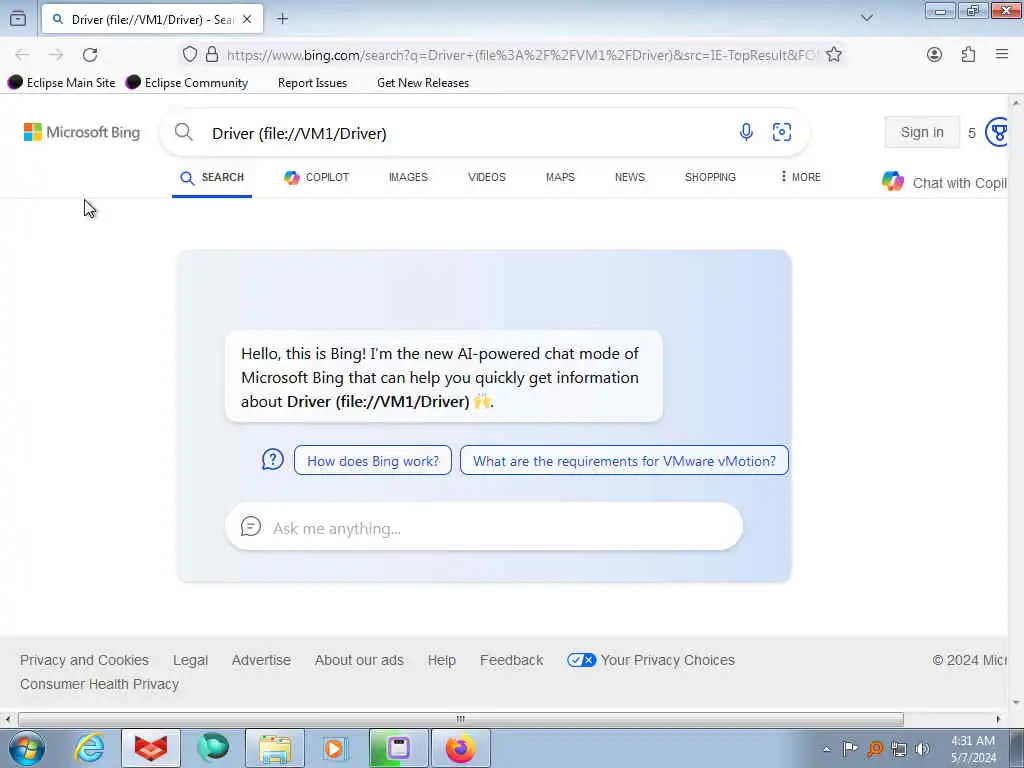
Task: Open Microsoft Rewards trophy icon
Action: [997, 132]
